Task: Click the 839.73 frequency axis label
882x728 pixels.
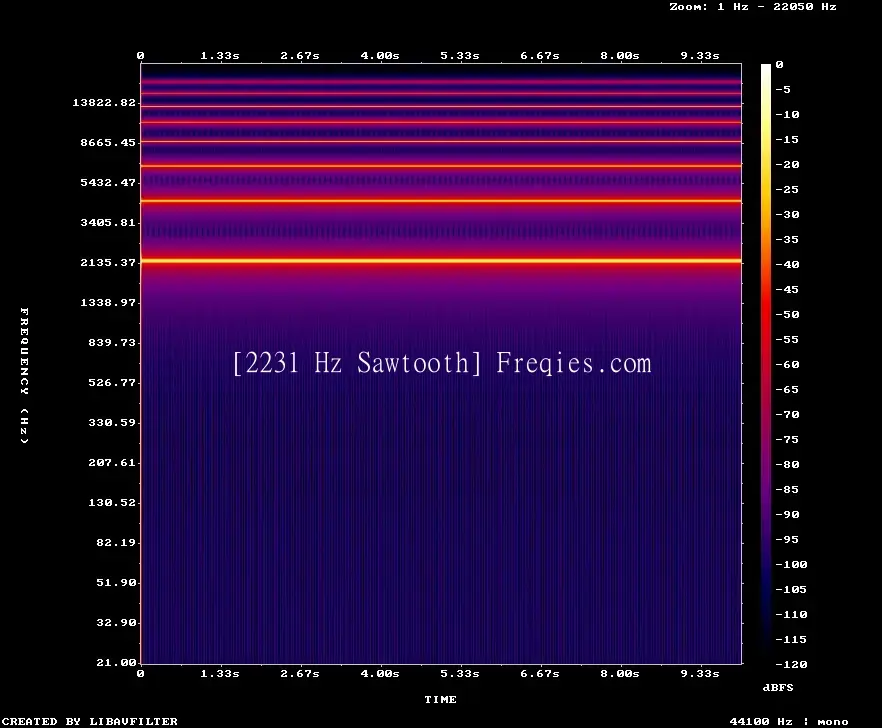Action: 112,342
